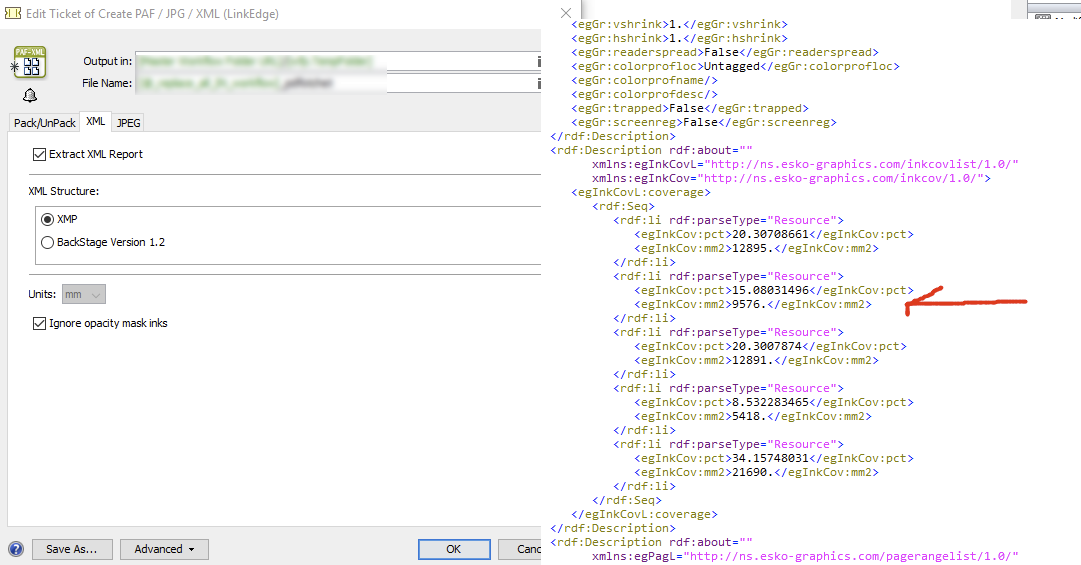Click the mm2 value 9576.
This screenshot has width=1081, height=565.
pos(749,304)
